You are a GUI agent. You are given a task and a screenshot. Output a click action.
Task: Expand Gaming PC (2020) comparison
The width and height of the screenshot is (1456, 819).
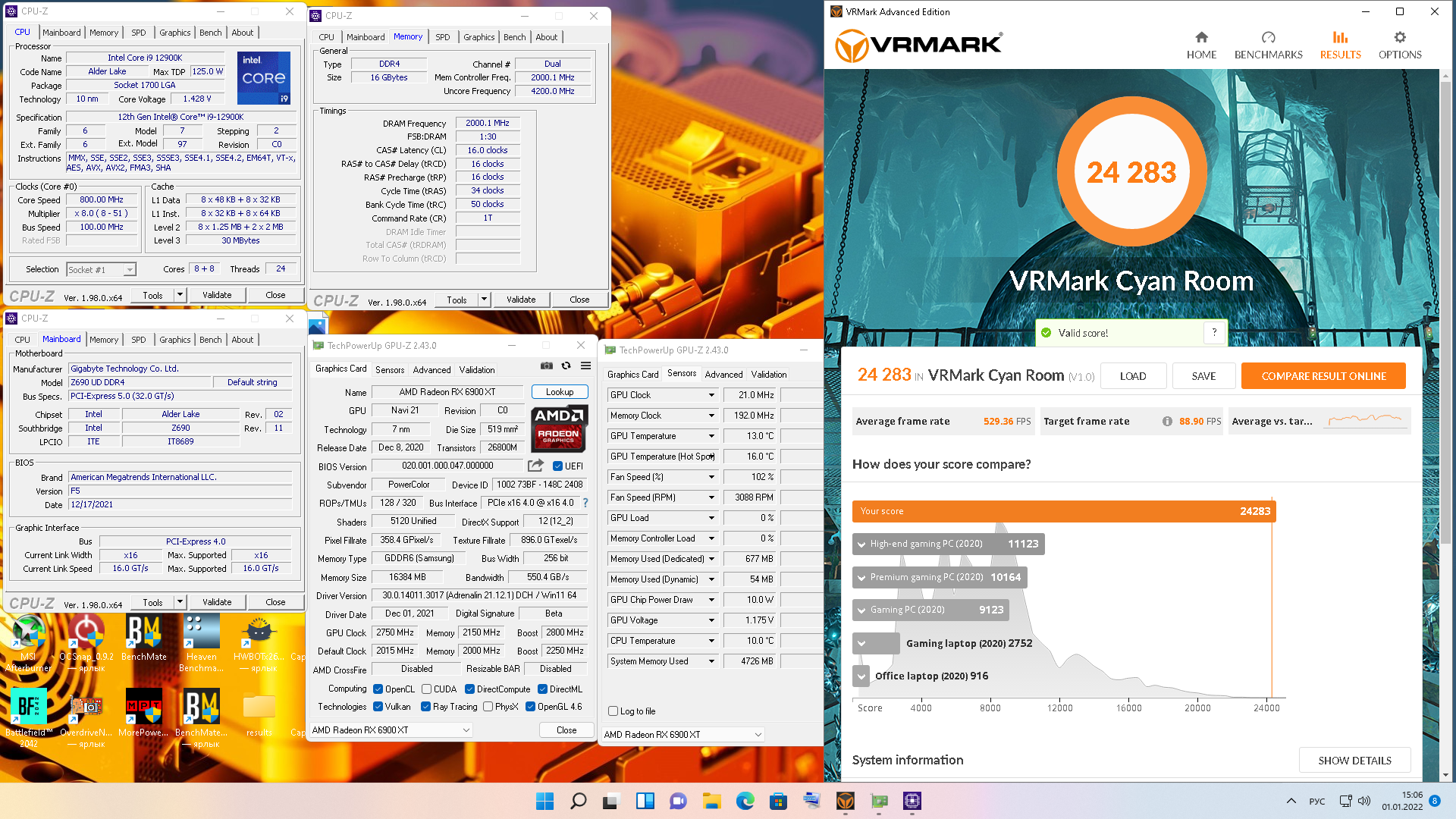[x=861, y=610]
